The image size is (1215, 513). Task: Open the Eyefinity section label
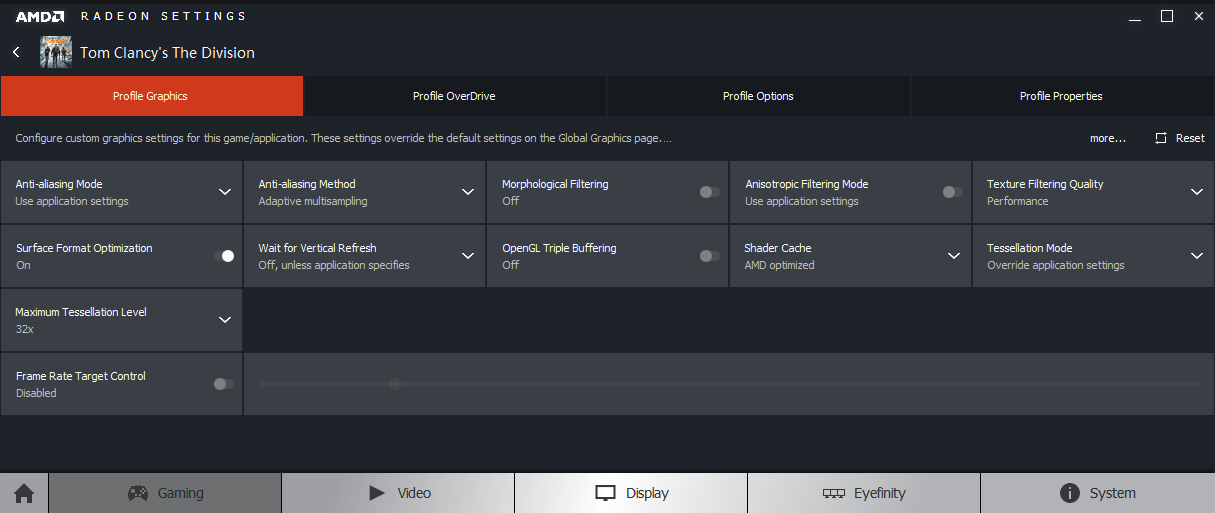click(x=880, y=493)
